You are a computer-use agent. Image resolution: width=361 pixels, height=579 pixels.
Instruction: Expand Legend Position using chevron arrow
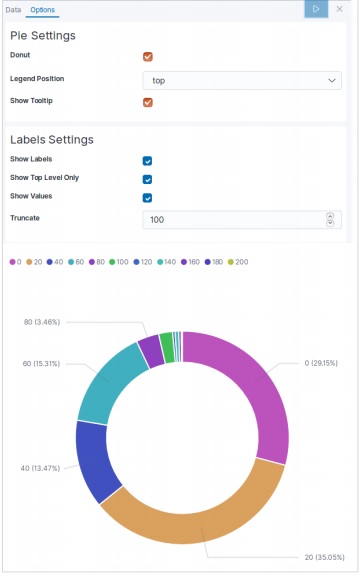332,80
